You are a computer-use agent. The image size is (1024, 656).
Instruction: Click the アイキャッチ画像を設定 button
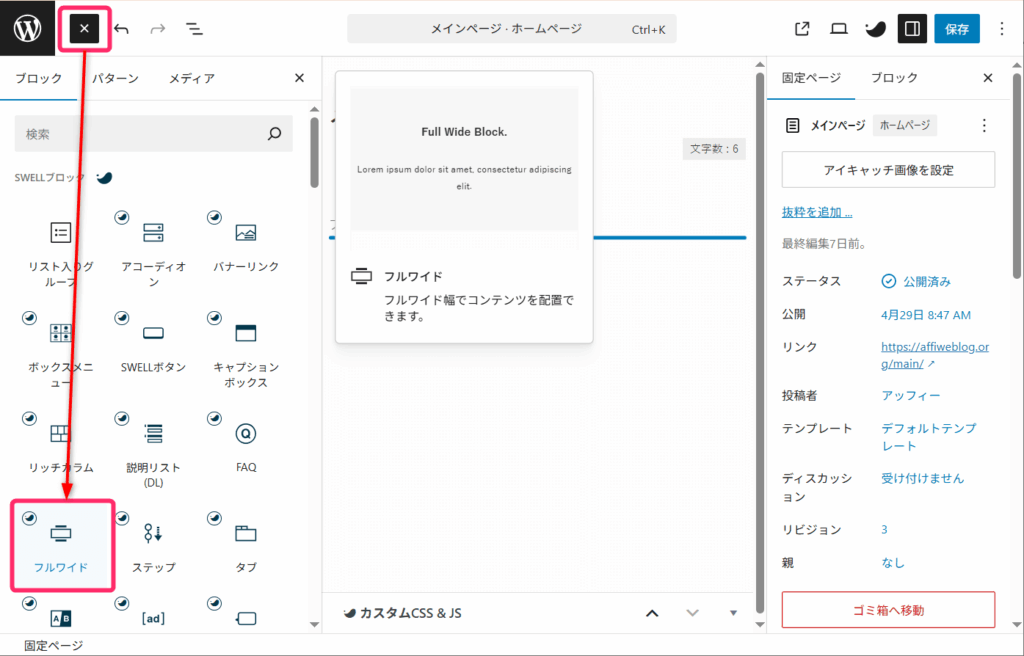888,170
